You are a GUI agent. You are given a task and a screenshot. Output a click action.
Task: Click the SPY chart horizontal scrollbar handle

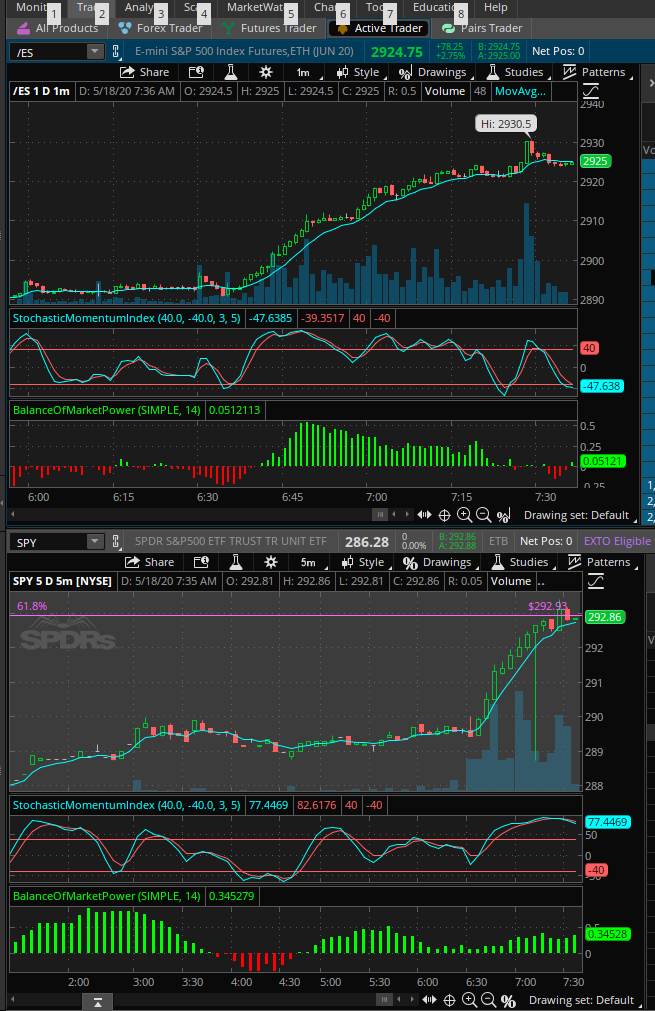point(384,1000)
